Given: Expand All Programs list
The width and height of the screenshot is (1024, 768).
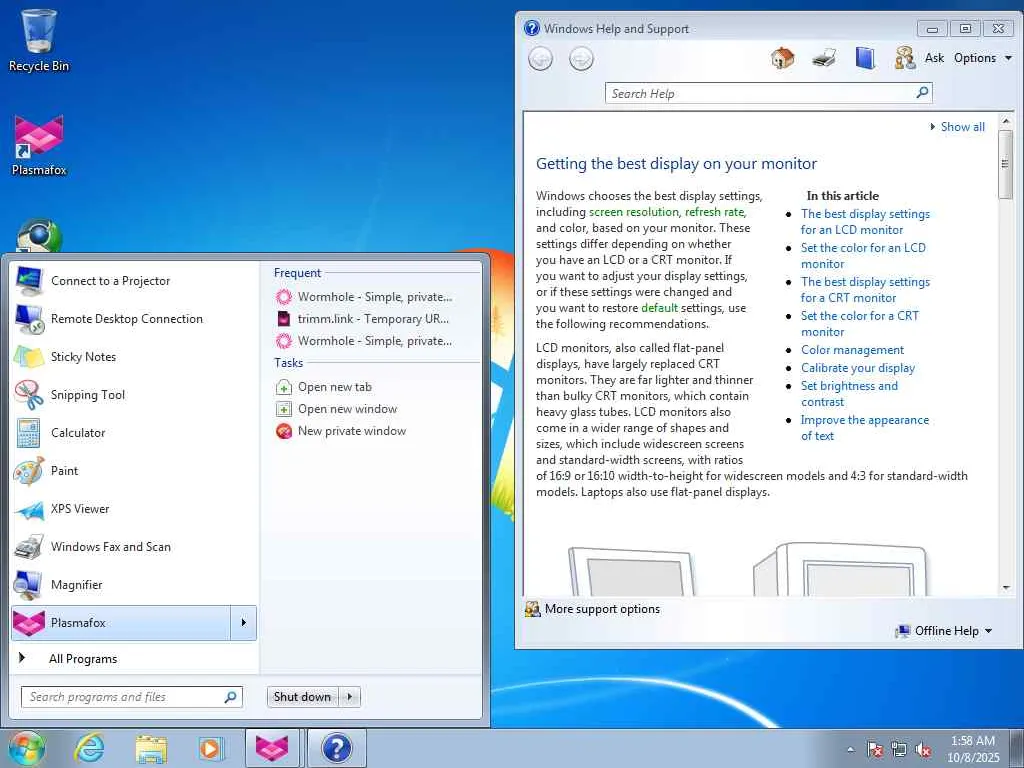Looking at the screenshot, I should 134,658.
